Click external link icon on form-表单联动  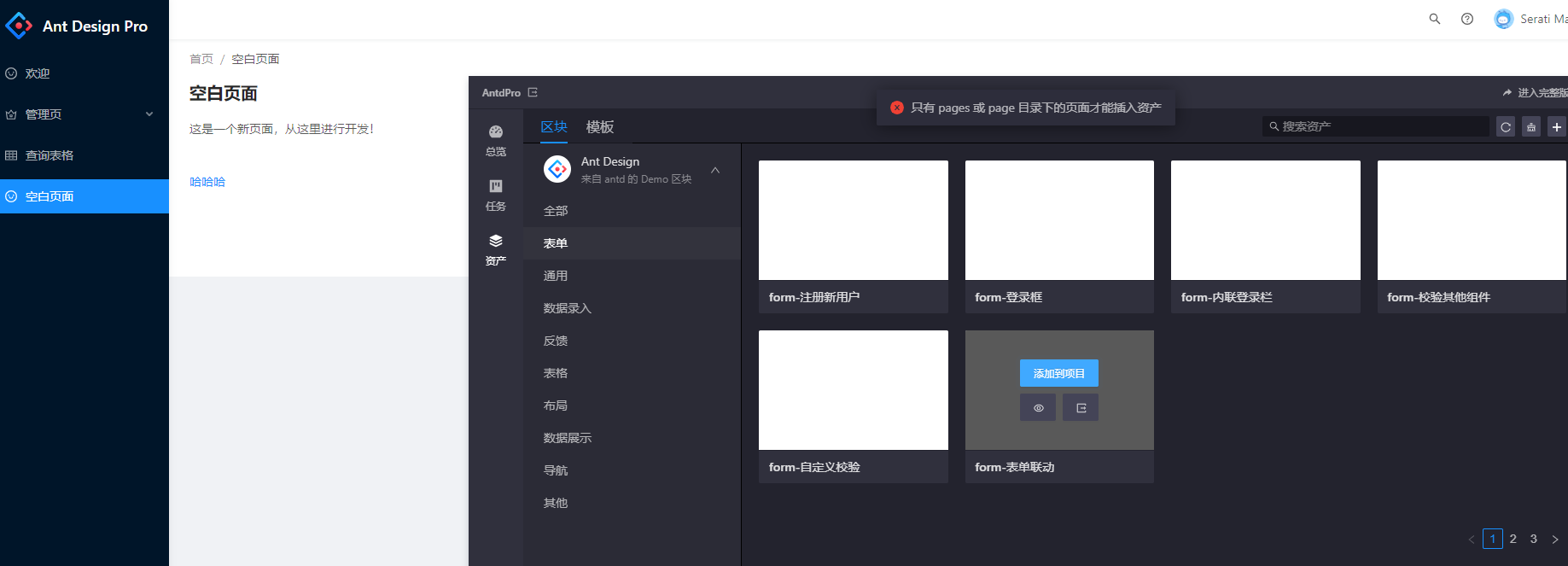[x=1081, y=407]
